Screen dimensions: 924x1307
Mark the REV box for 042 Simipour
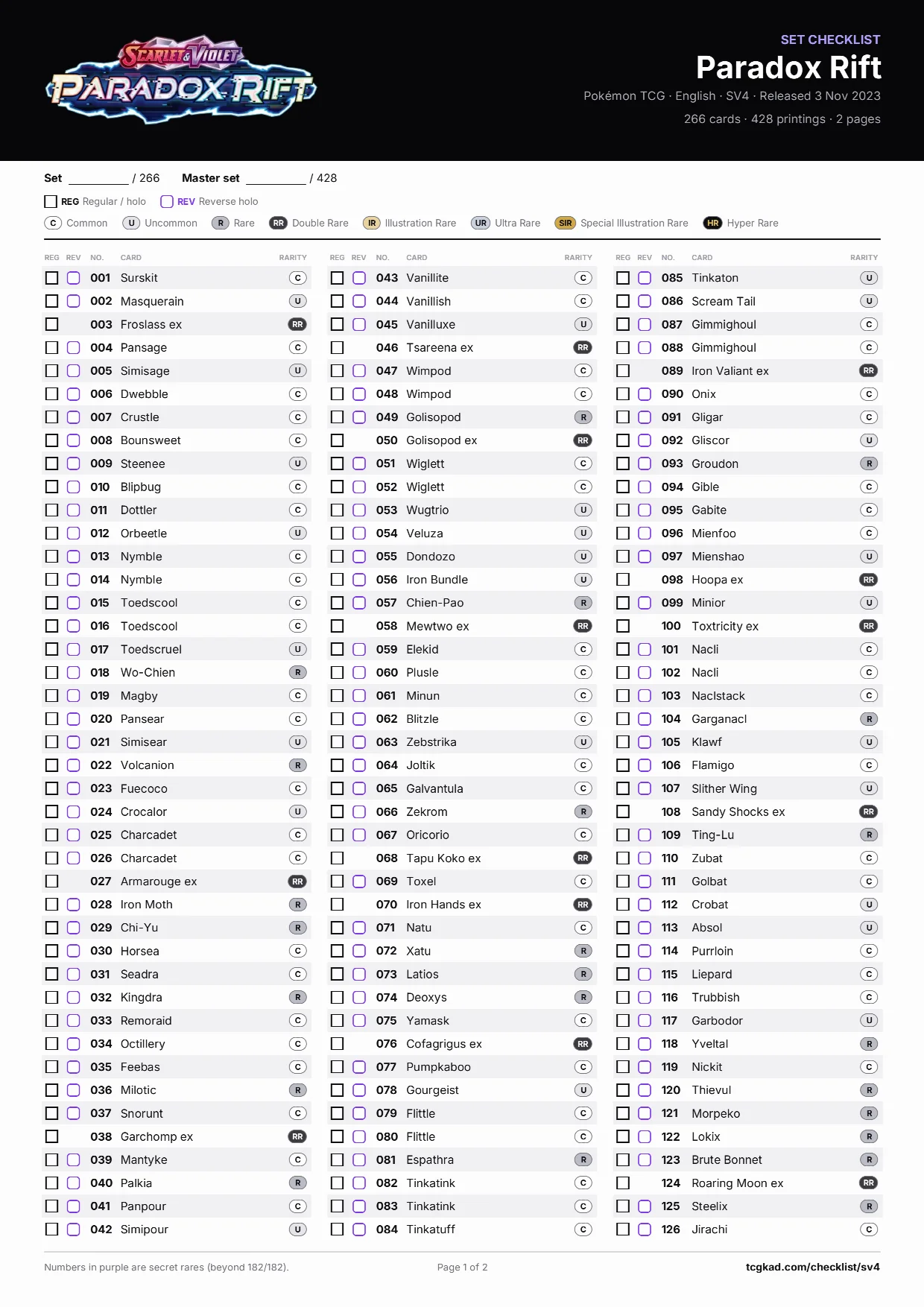(x=73, y=1230)
